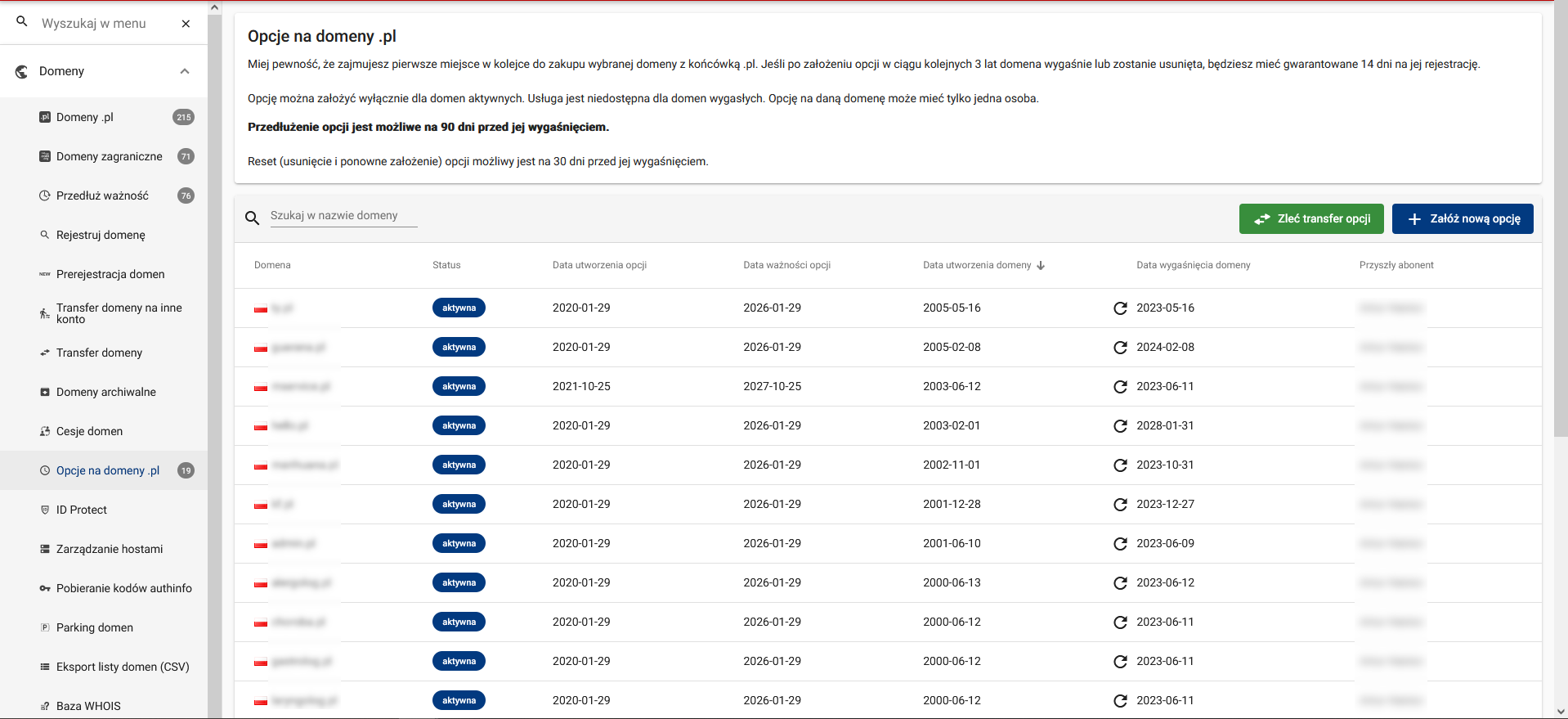Go to Cesje domen in sidebar

click(x=89, y=431)
